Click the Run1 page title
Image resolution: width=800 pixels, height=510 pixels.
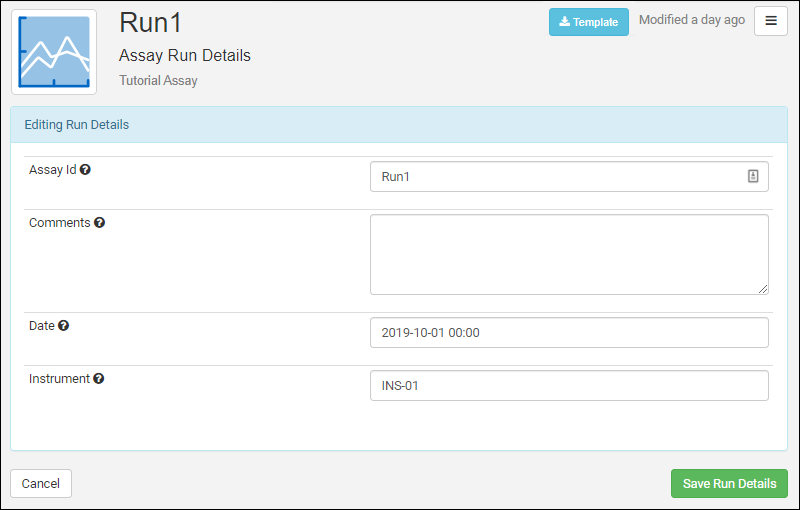pos(151,23)
